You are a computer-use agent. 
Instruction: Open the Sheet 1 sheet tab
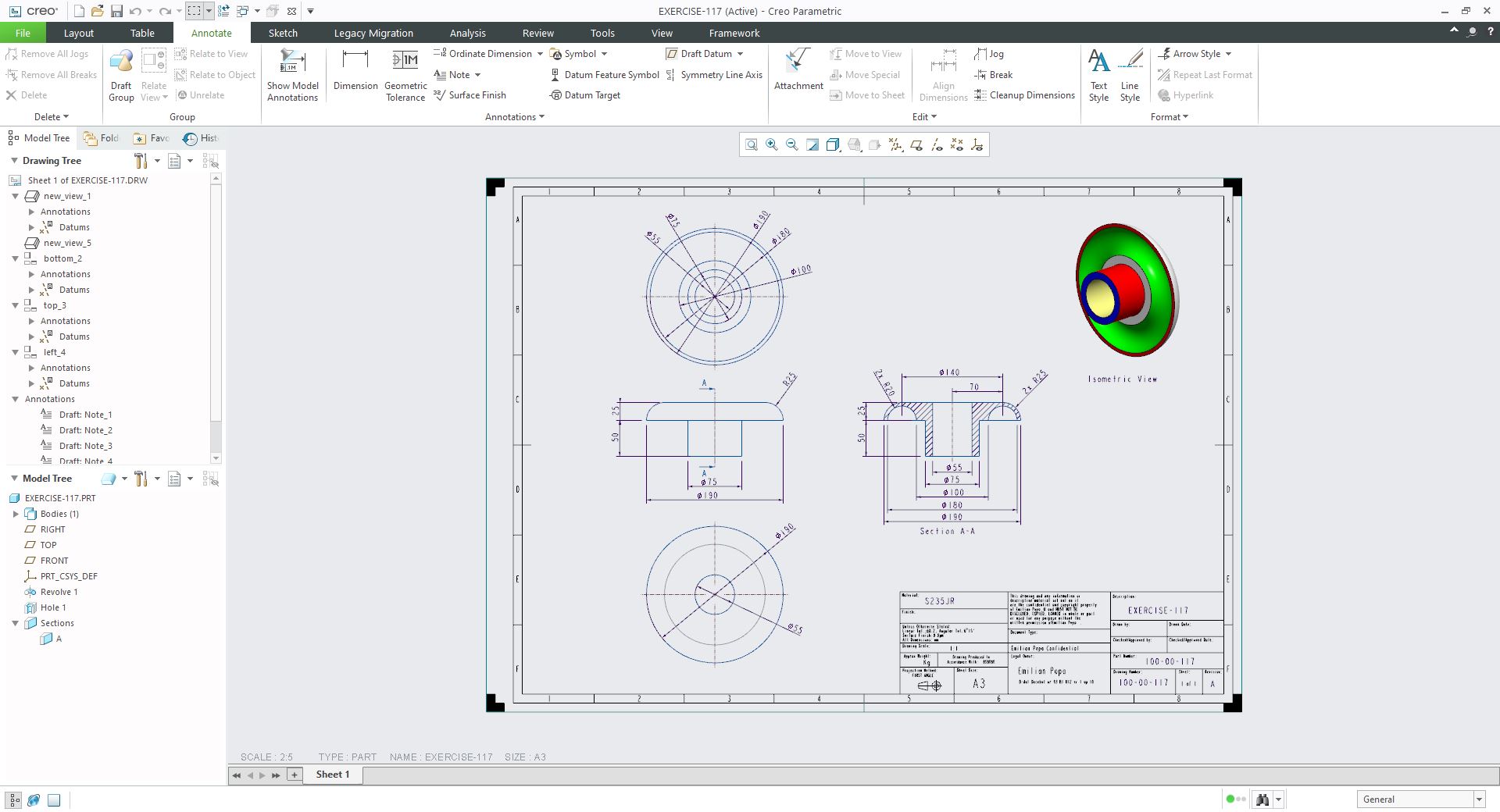point(333,775)
